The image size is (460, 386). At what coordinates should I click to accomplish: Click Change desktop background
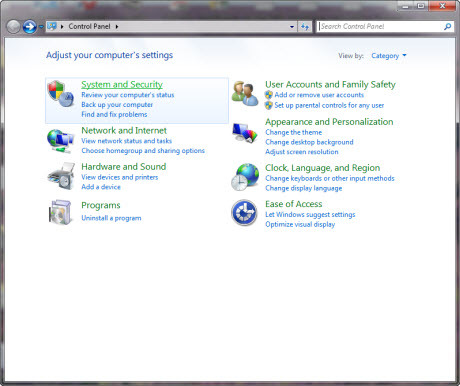point(309,142)
